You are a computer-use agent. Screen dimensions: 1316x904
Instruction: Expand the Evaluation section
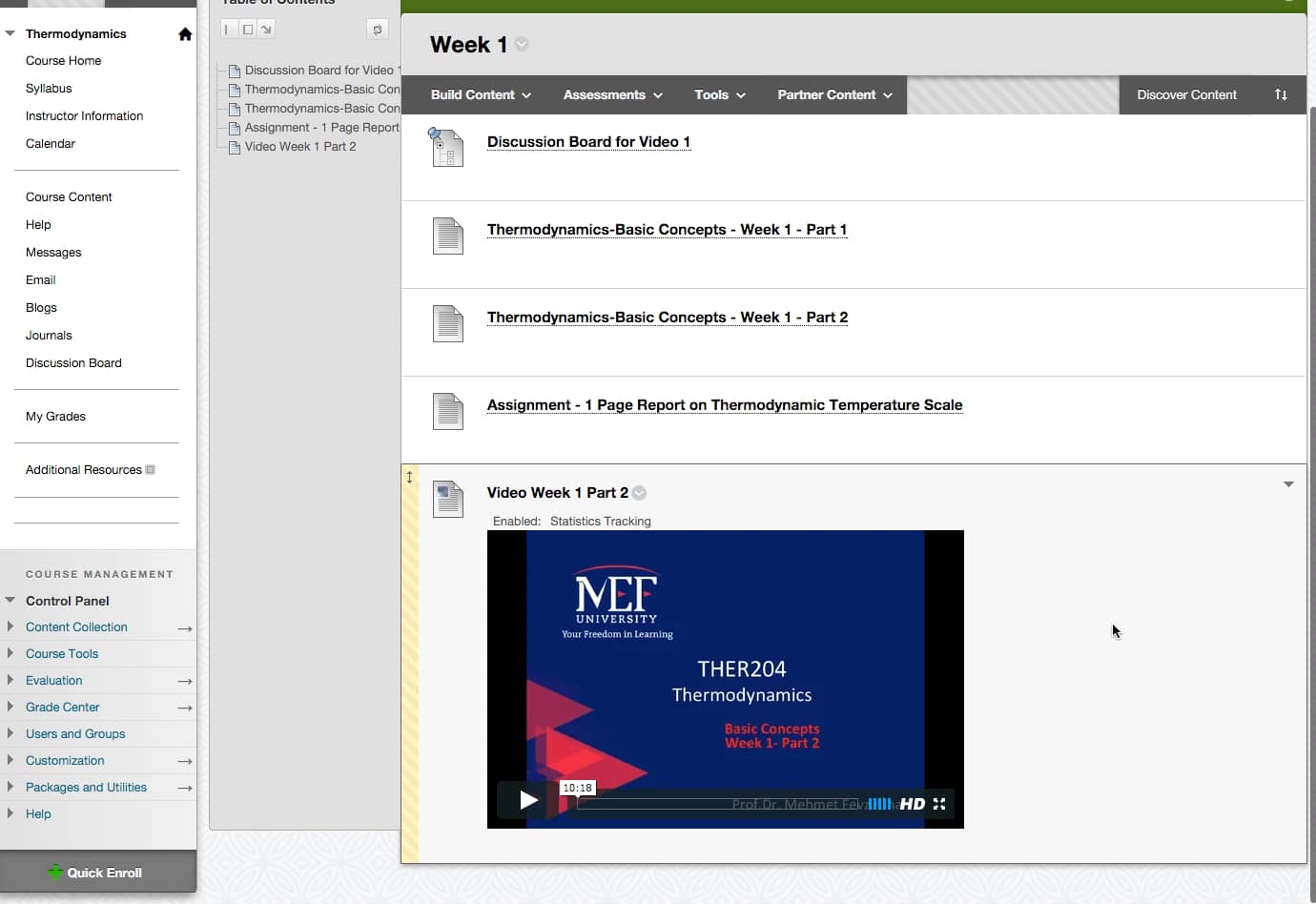tap(10, 680)
